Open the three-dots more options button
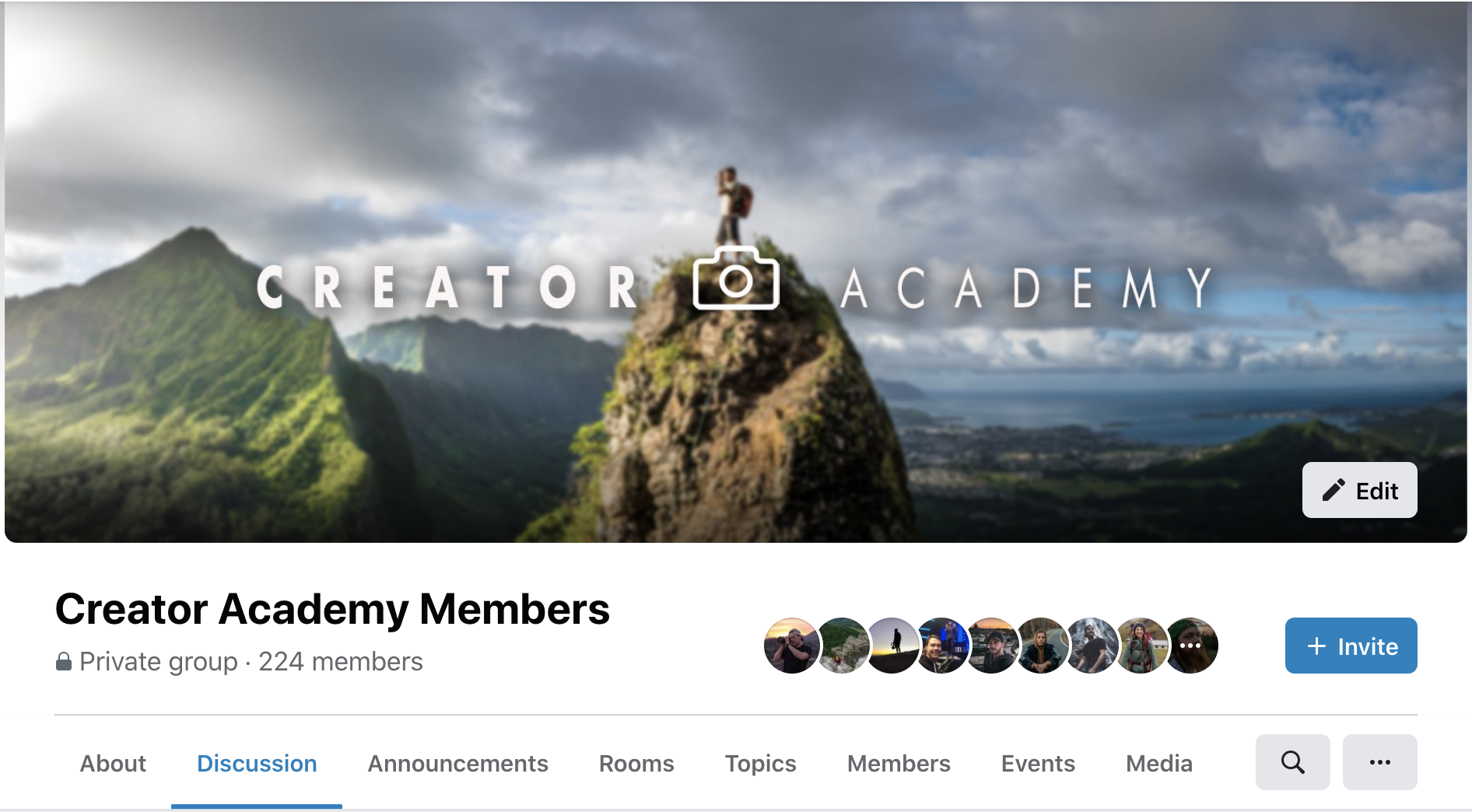The image size is (1472, 812). 1379,762
